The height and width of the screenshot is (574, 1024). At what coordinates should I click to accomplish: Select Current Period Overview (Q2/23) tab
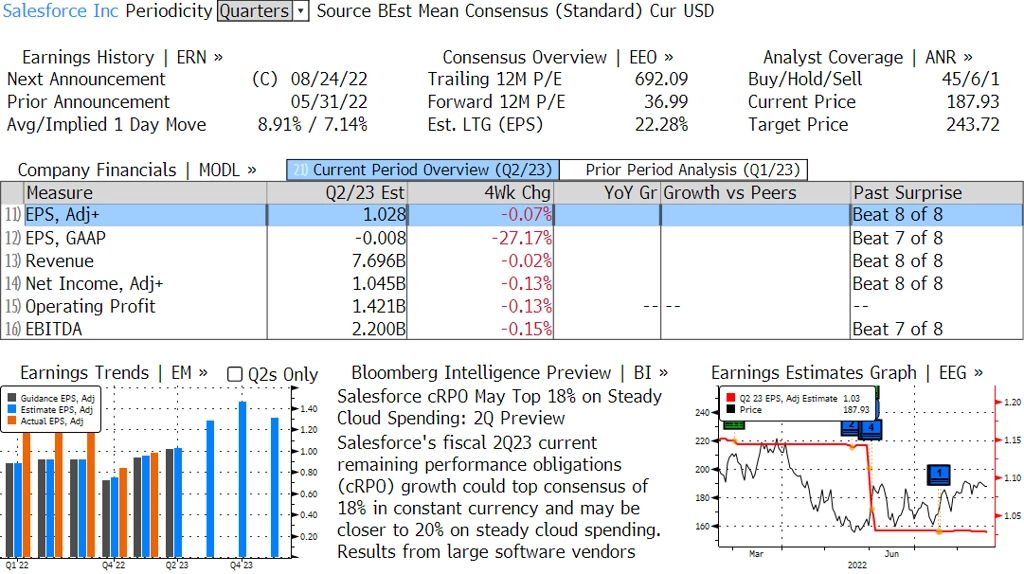click(423, 170)
